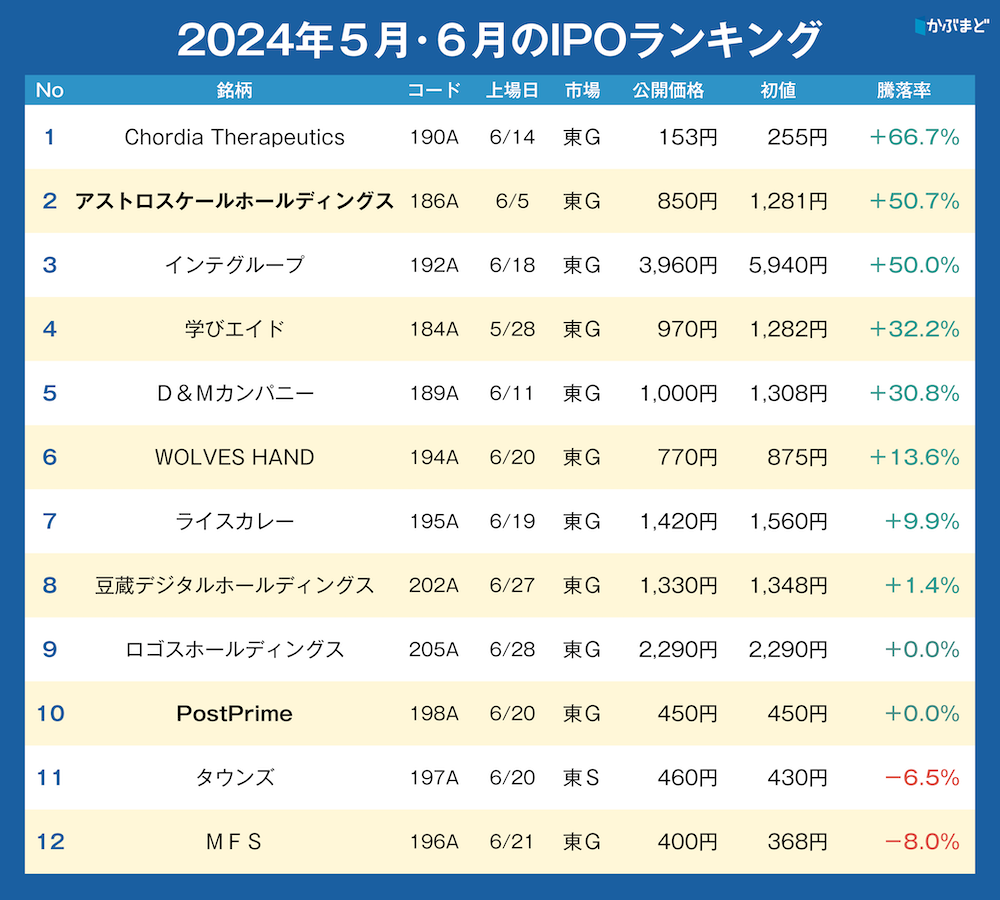1000x900 pixels.
Task: Click stock code 197A
Action: click(x=434, y=778)
